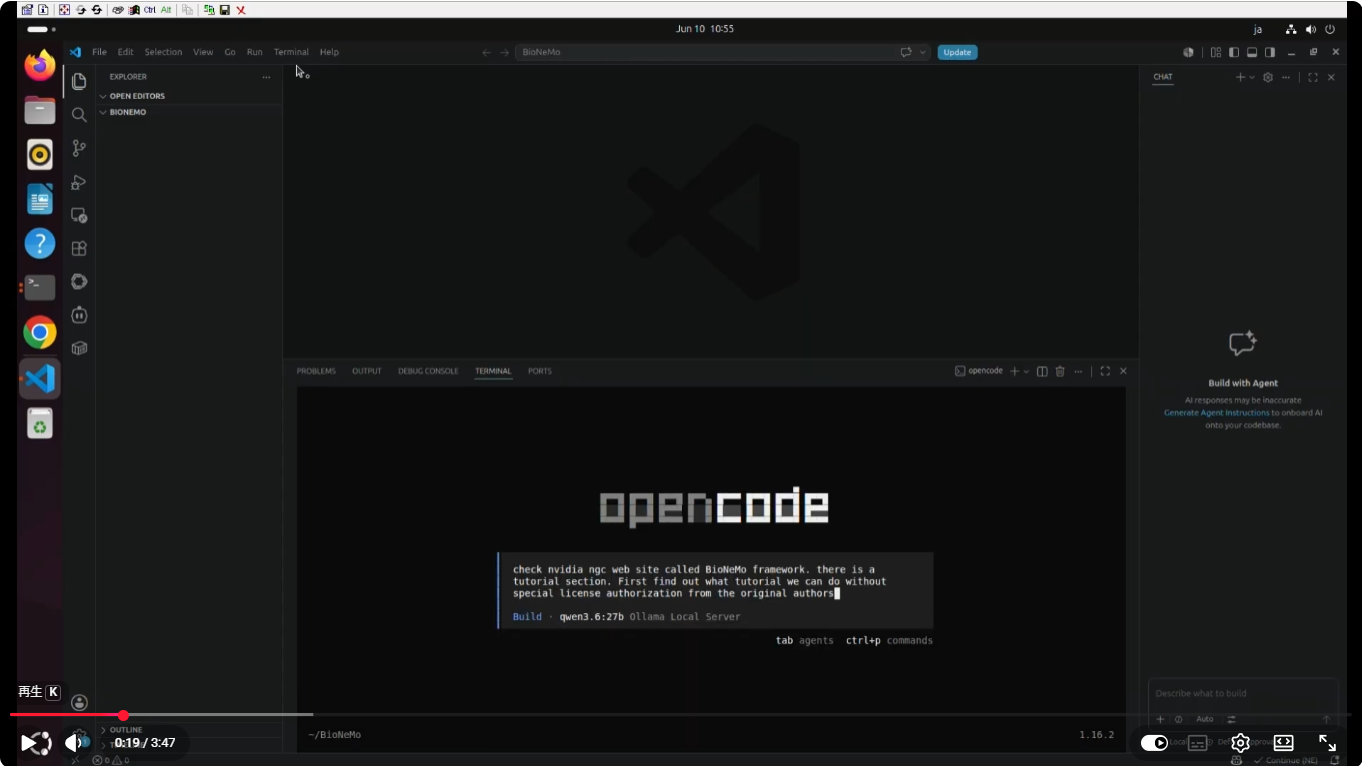Toggle video subtitles button
Viewport: 1362px width, 766px height.
(x=1197, y=743)
